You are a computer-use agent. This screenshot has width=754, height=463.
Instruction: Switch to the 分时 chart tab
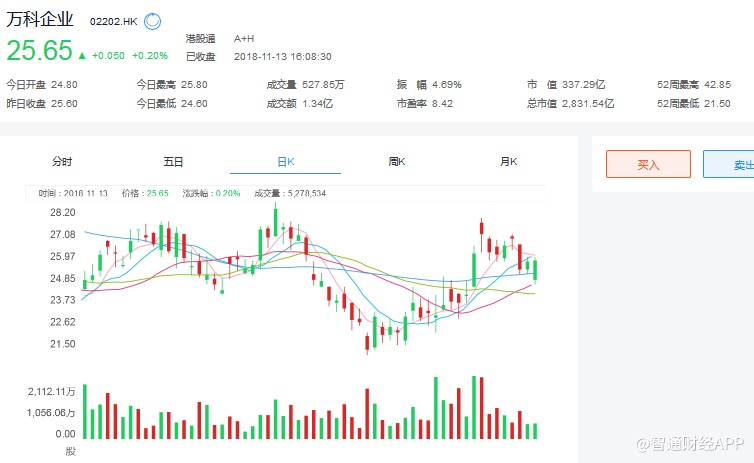pos(62,161)
